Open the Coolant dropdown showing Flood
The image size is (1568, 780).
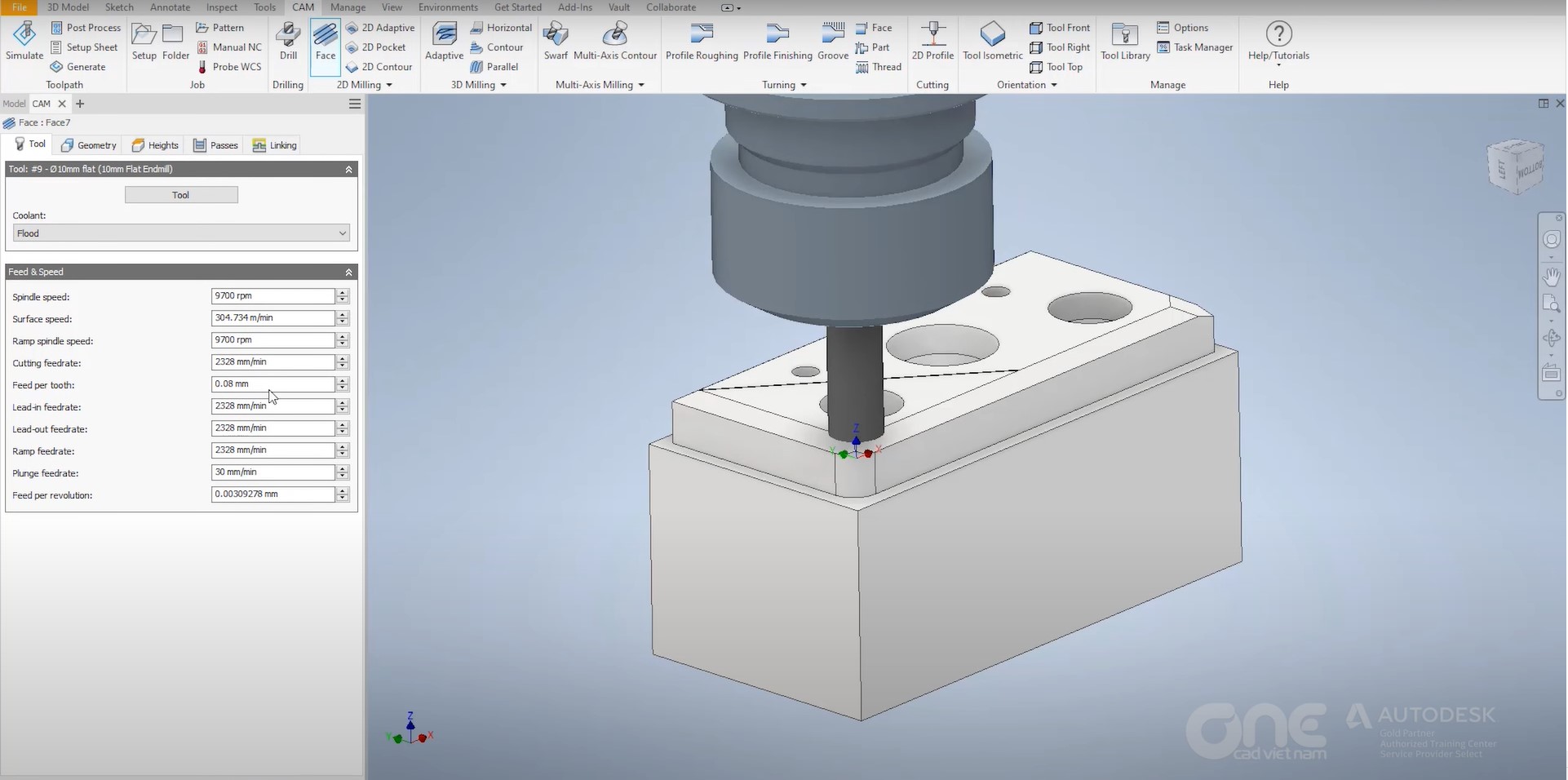pos(181,233)
